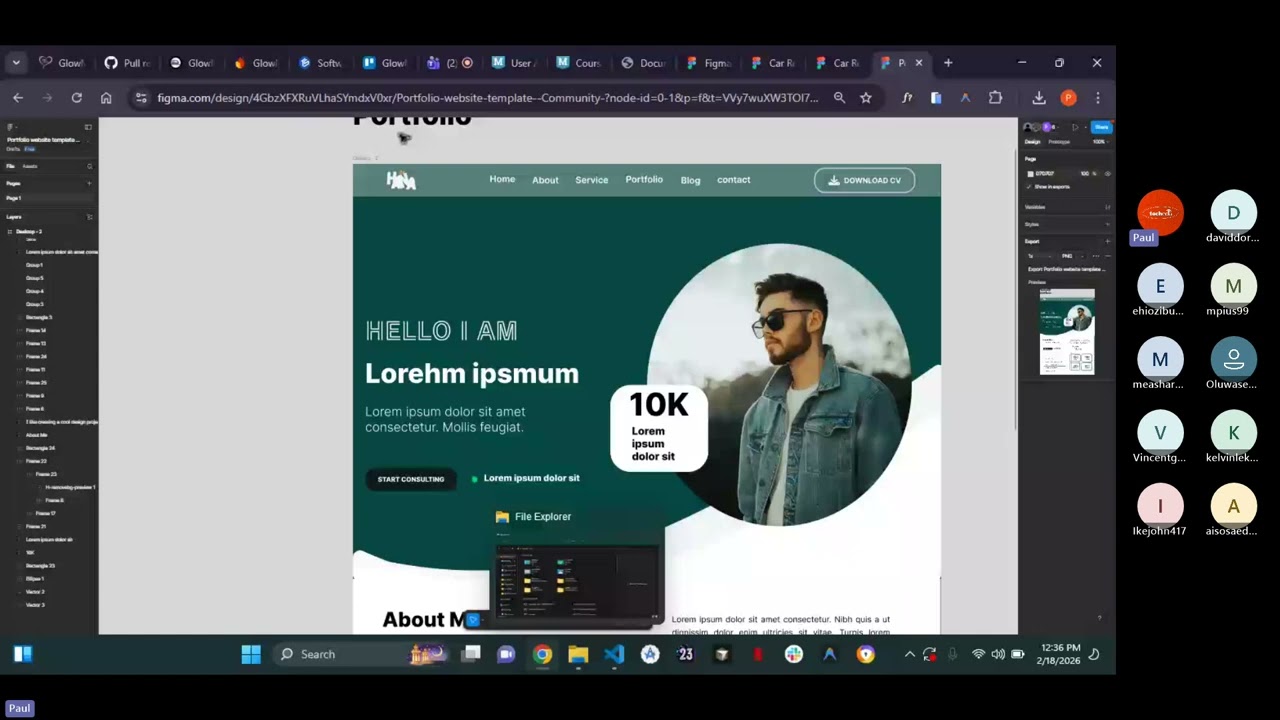Switch to the Prototype tab
This screenshot has height=720, width=1280.
(1059, 142)
